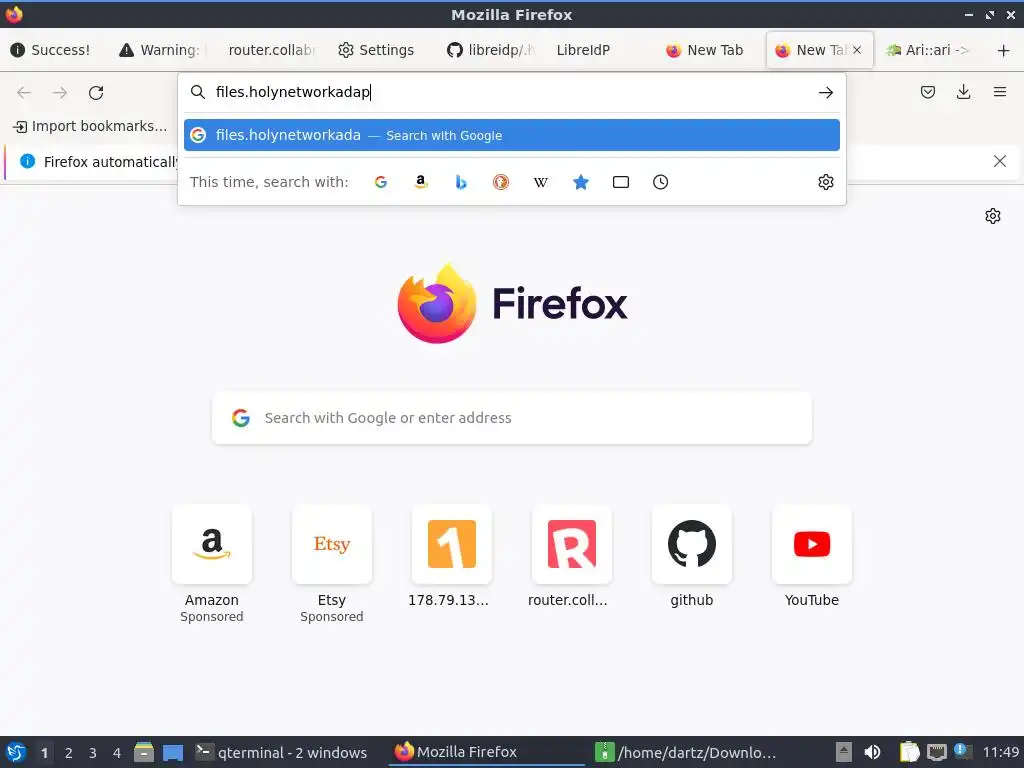Switch to workspace 2 on taskbar
The width and height of the screenshot is (1024, 768).
pyautogui.click(x=69, y=753)
